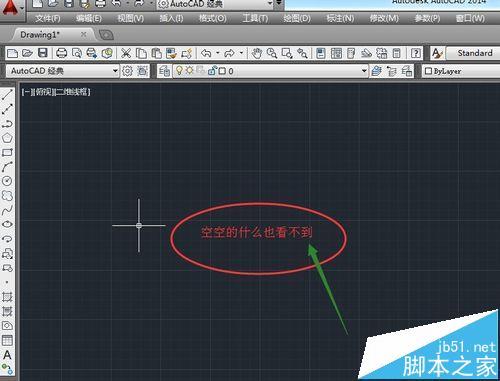The height and width of the screenshot is (381, 500).
Task: Open the 视图(V) menu
Action: click(131, 19)
